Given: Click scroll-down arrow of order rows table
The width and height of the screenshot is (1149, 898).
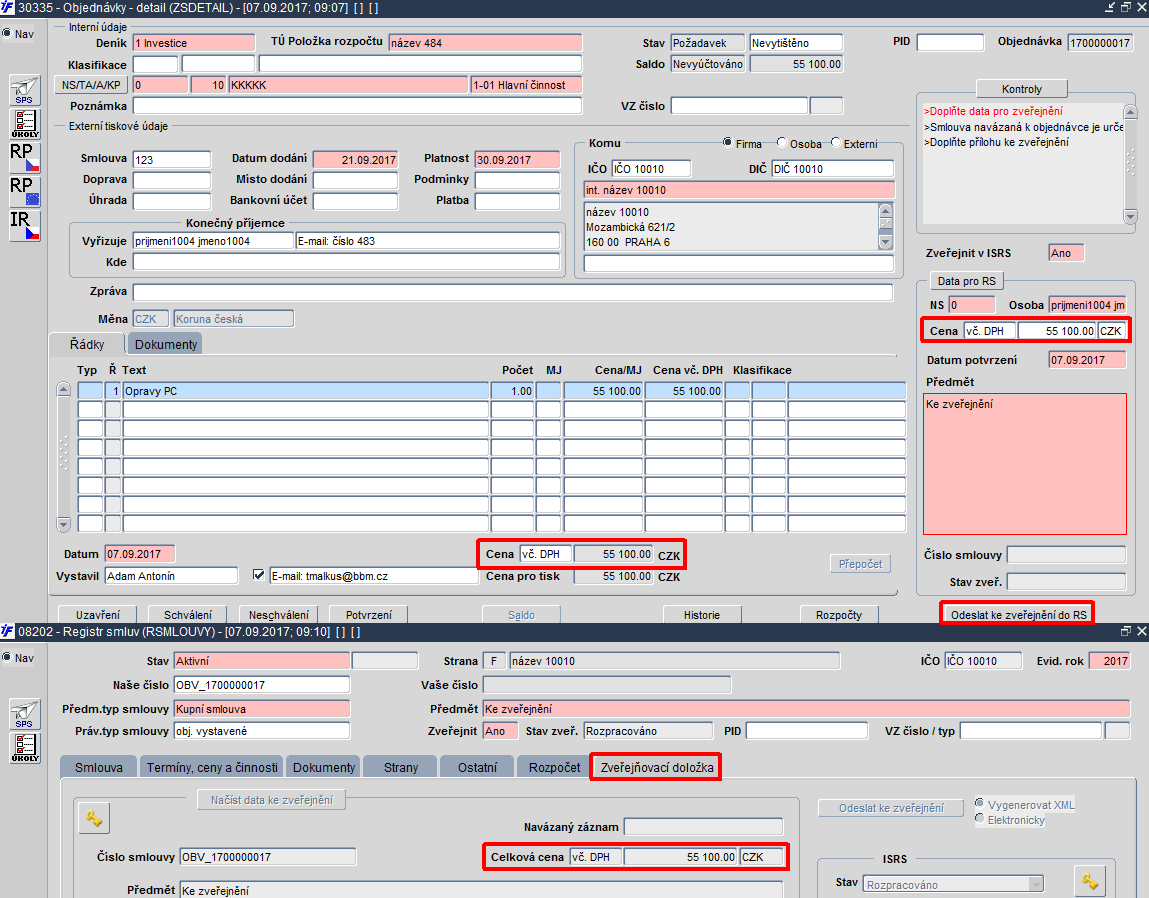Looking at the screenshot, I should tap(63, 524).
